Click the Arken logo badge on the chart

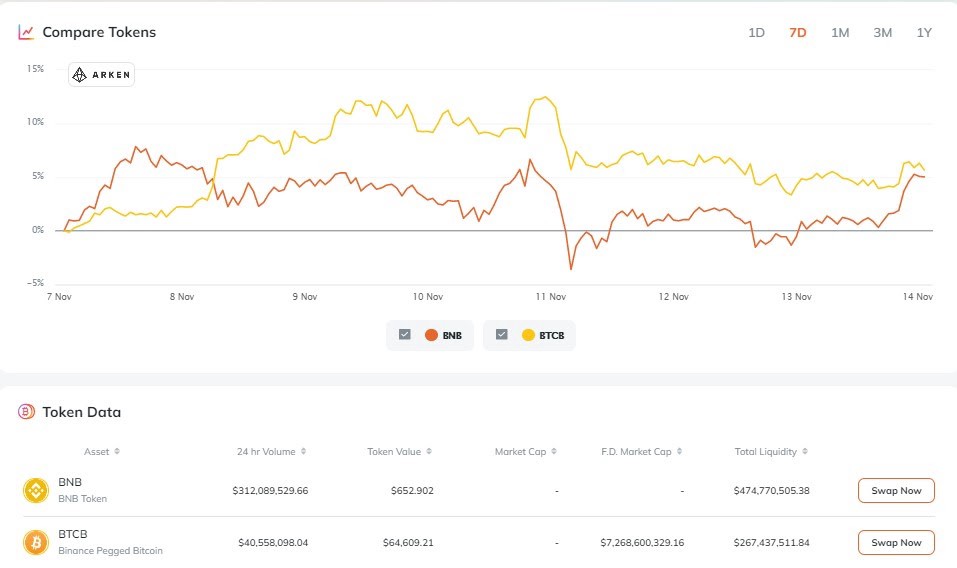tap(101, 74)
